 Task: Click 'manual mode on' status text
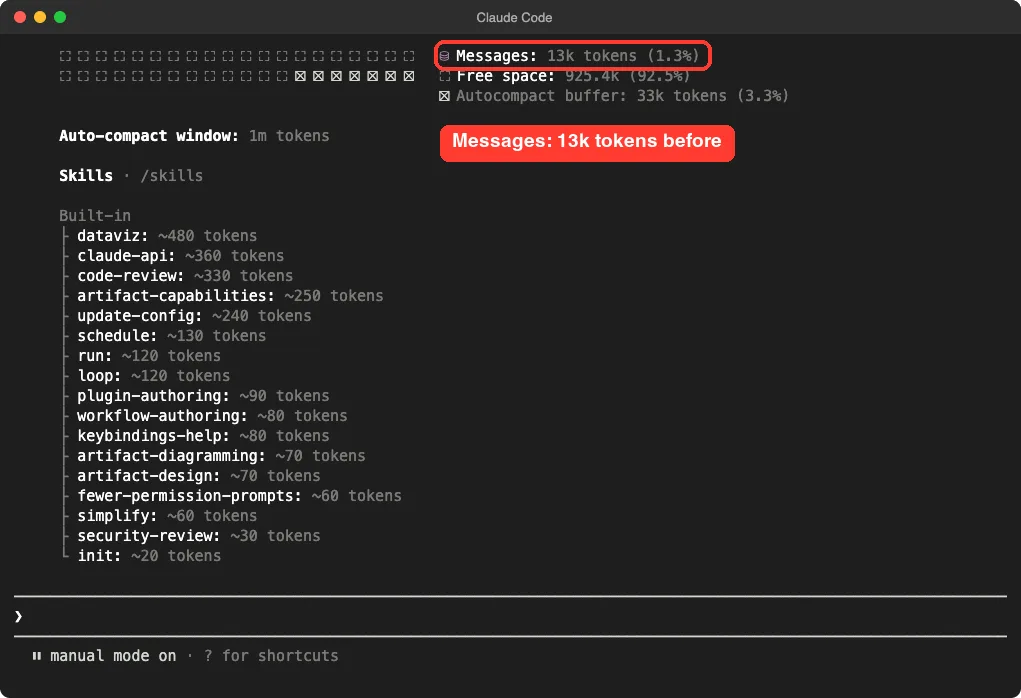(x=113, y=656)
